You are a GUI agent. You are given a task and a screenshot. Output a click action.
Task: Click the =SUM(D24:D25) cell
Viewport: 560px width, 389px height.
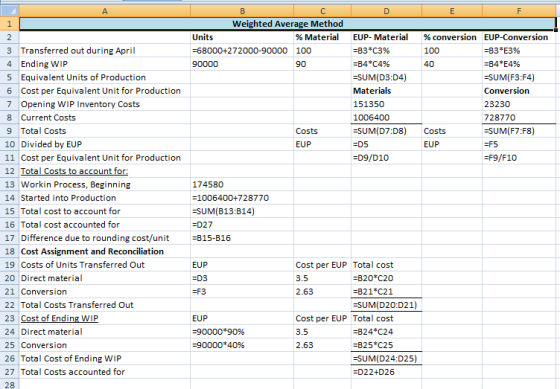pos(386,359)
